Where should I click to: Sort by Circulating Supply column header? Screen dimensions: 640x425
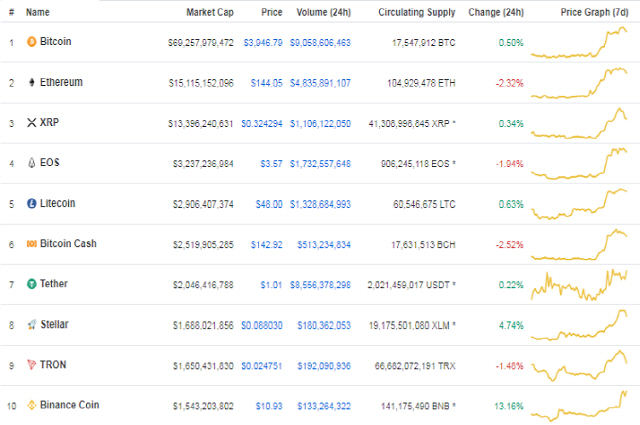coord(416,12)
